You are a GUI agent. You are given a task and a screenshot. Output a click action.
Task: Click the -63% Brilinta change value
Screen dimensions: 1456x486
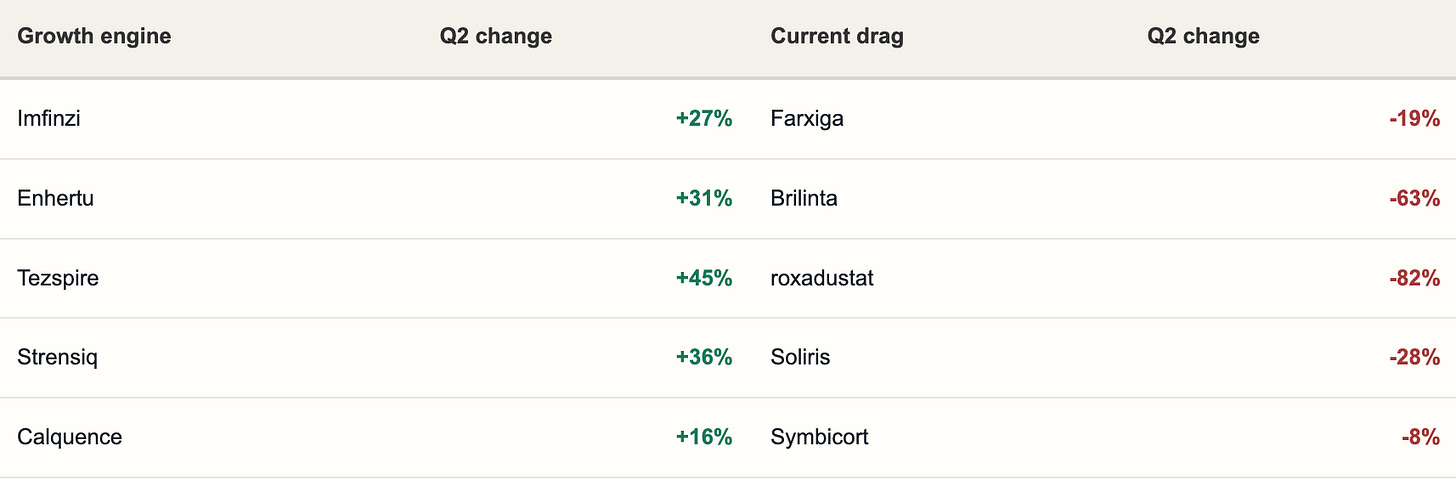[x=1414, y=198]
